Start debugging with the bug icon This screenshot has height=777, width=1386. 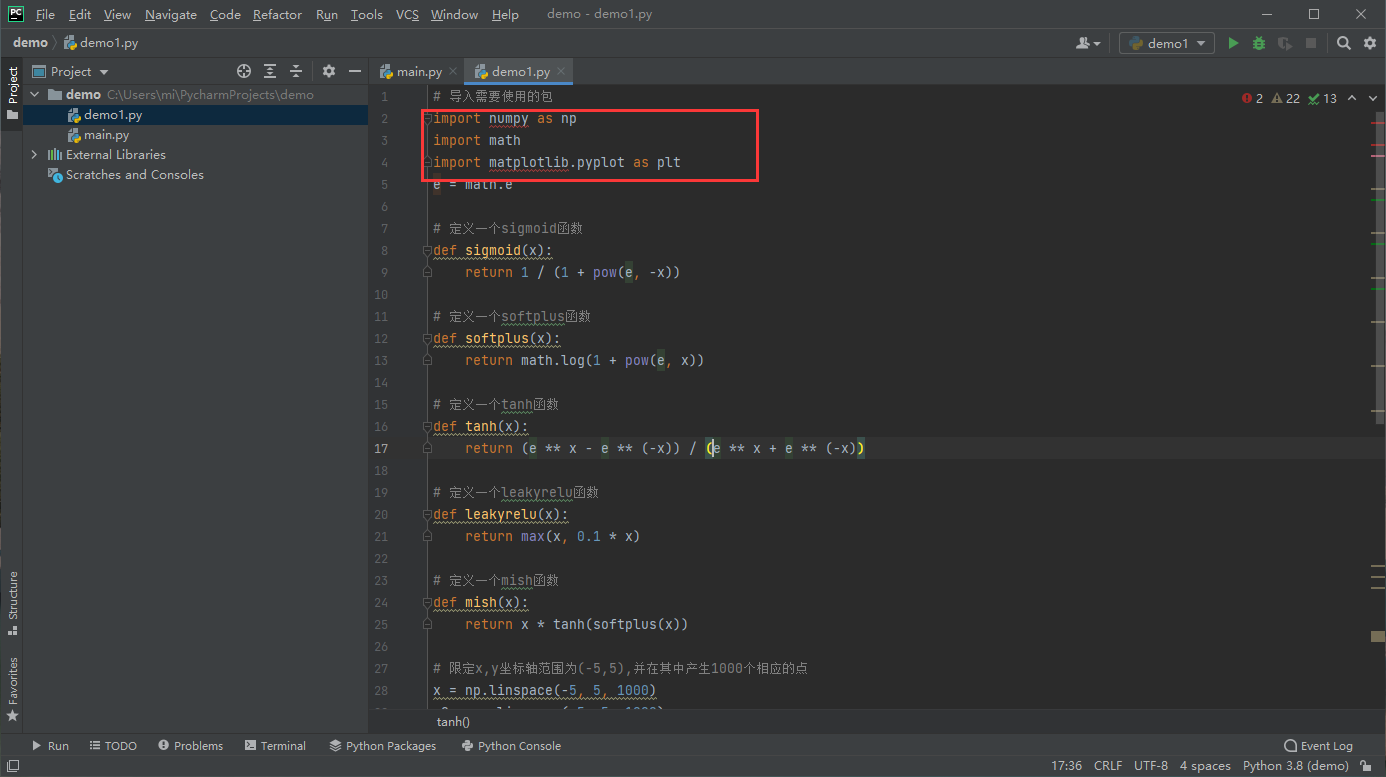coord(1259,43)
